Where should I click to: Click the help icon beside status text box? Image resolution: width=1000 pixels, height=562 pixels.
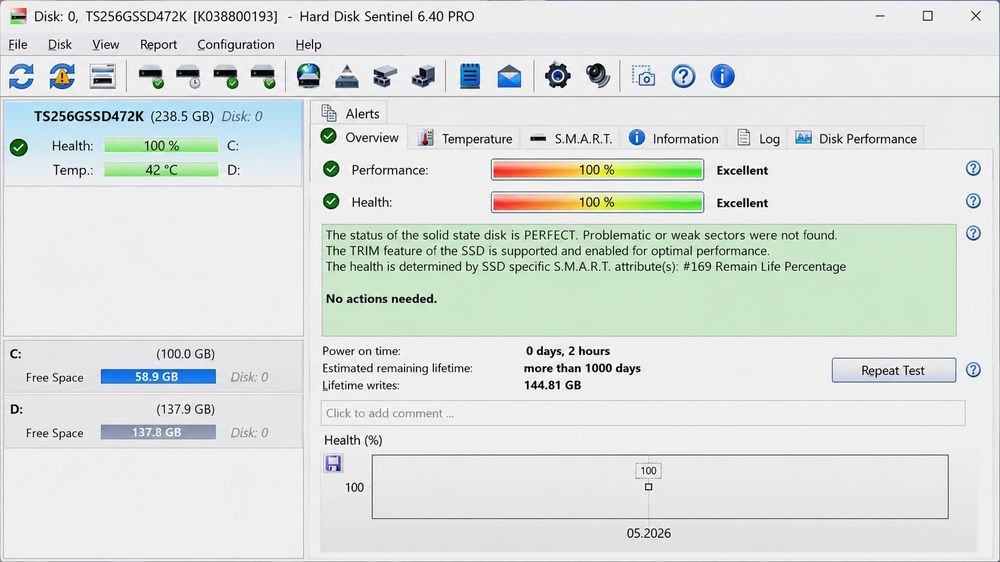973,233
